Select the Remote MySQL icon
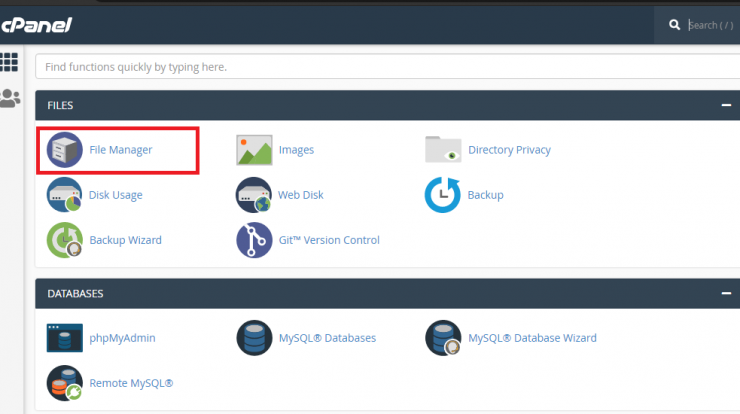The image size is (740, 414). (x=65, y=383)
